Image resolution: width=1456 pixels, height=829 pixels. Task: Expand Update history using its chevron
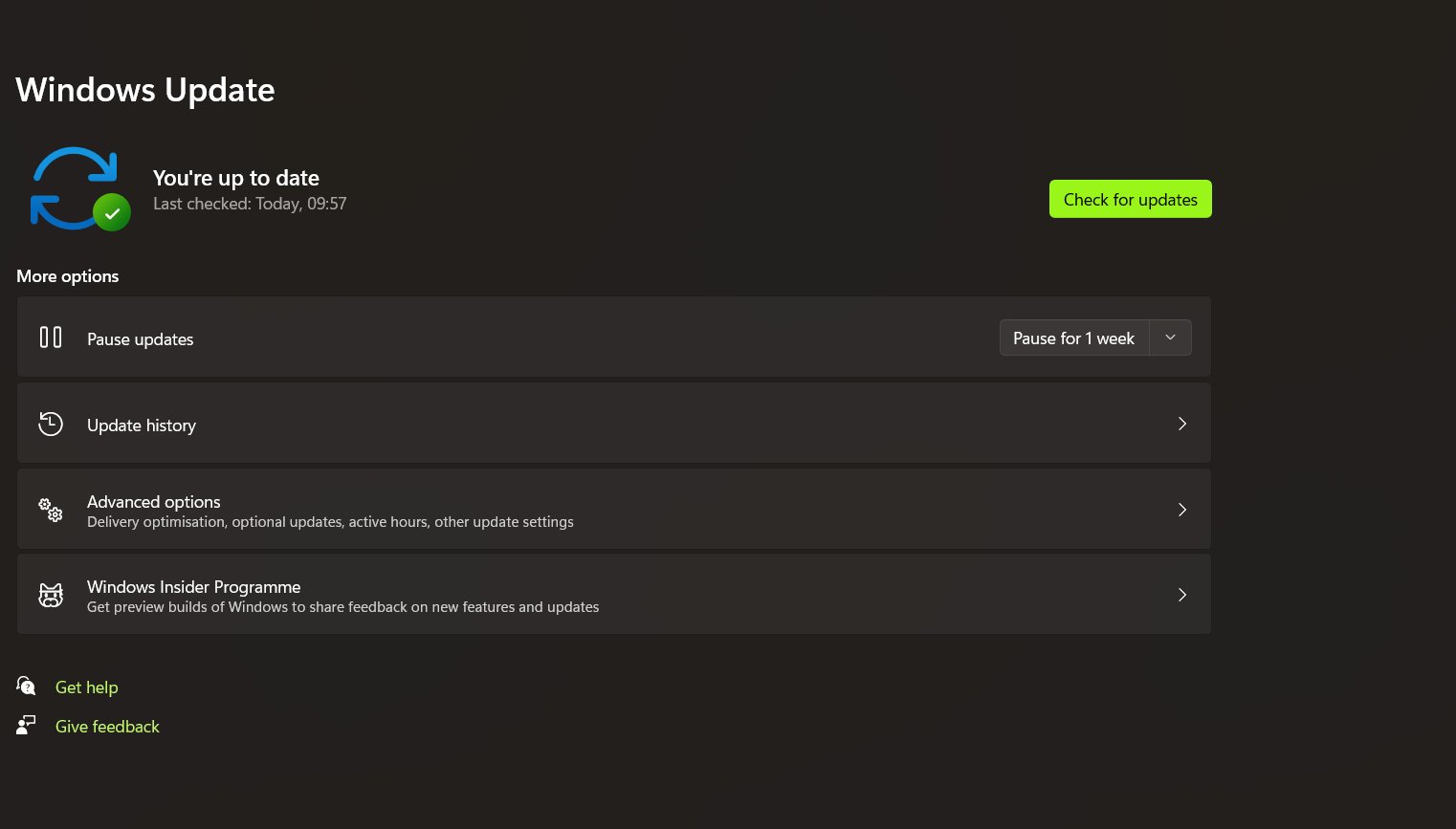pos(1182,424)
